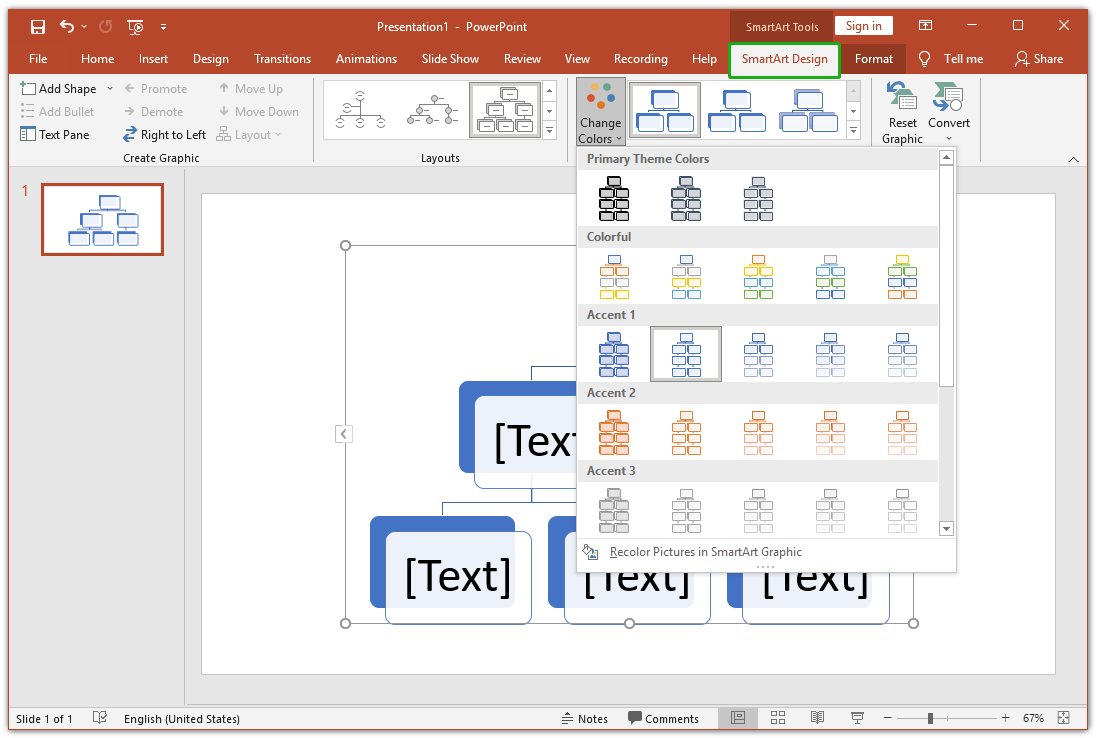Click Layouts gallery scroll-down arrow
The image size is (1097, 738).
(550, 111)
